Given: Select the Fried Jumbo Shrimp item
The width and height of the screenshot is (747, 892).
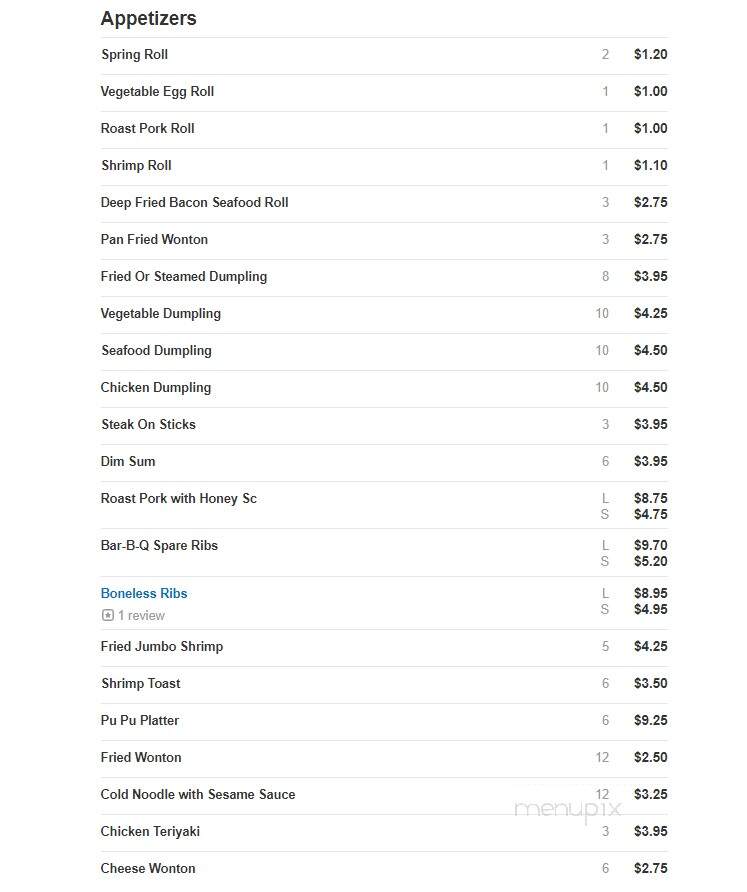Looking at the screenshot, I should (x=162, y=647).
